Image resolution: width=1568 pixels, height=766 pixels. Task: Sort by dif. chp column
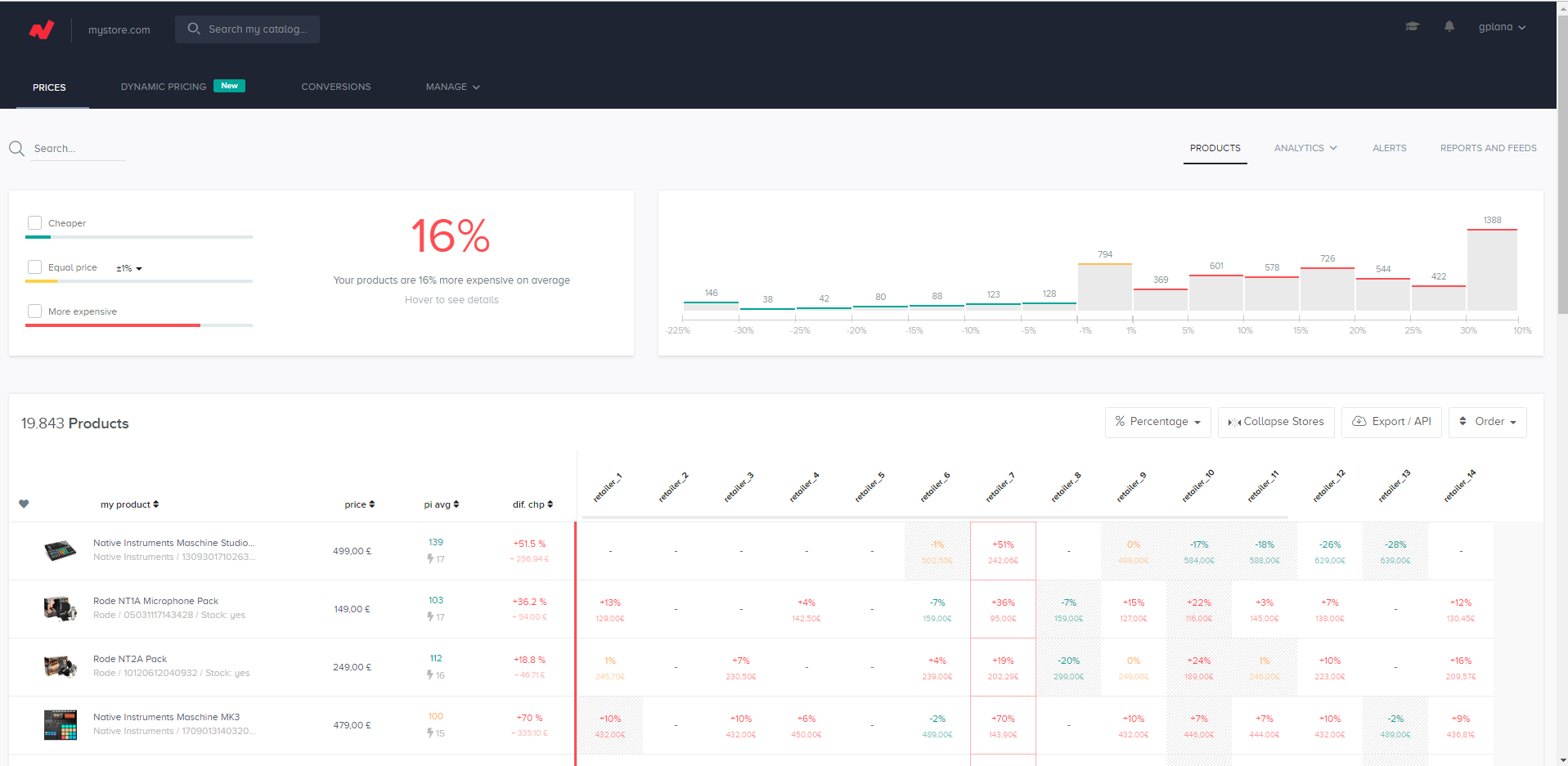click(x=532, y=504)
